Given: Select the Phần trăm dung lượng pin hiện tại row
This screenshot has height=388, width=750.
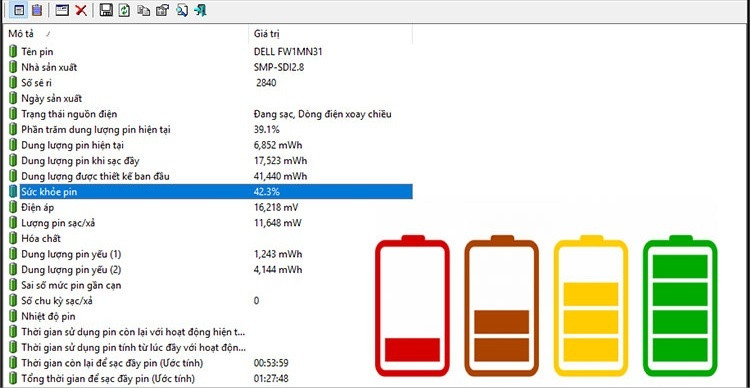Looking at the screenshot, I should (210, 130).
